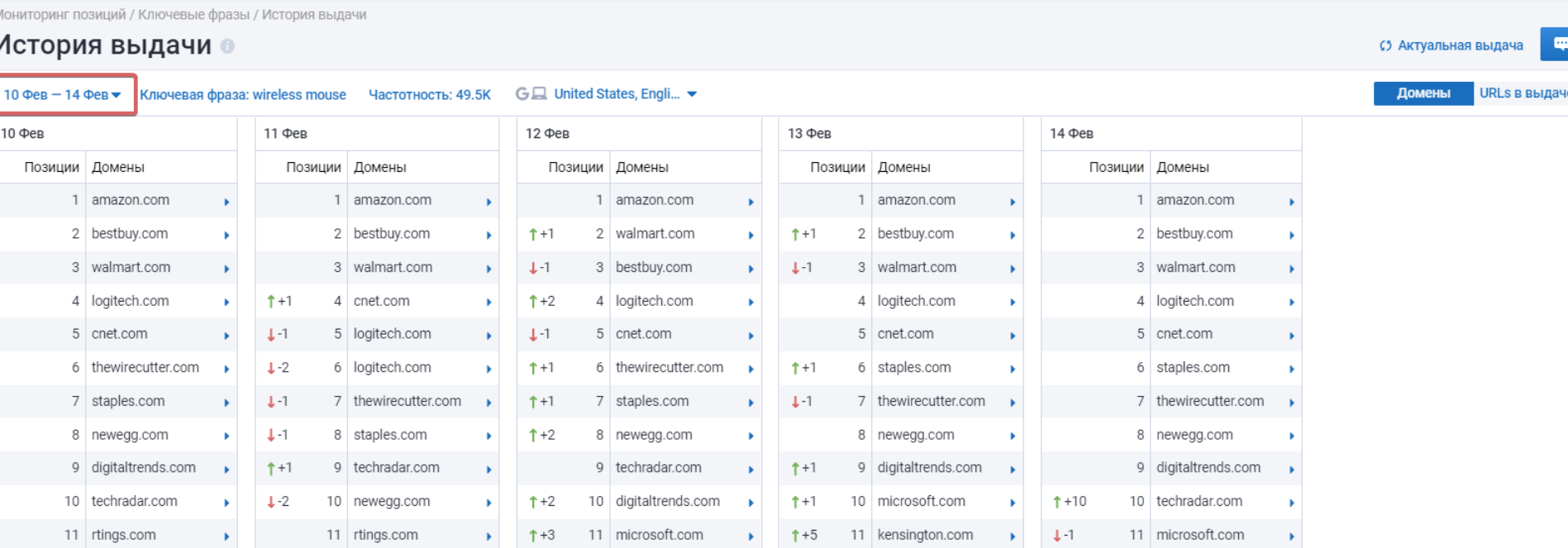The width and height of the screenshot is (1568, 548).
Task: Click Частотность: 49.5K label
Action: coord(429,95)
